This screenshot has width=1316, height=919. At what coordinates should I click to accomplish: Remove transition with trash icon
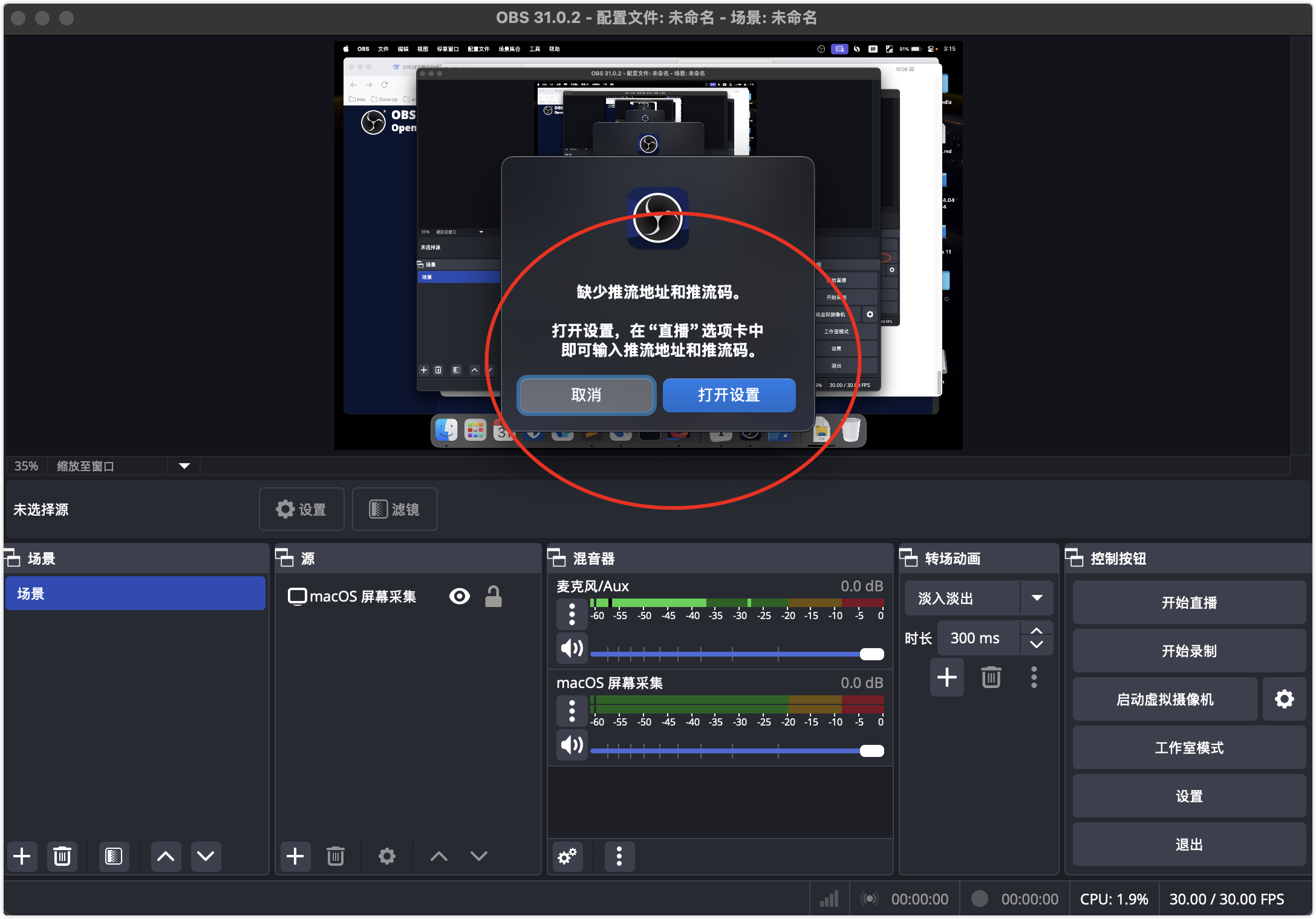coord(991,677)
